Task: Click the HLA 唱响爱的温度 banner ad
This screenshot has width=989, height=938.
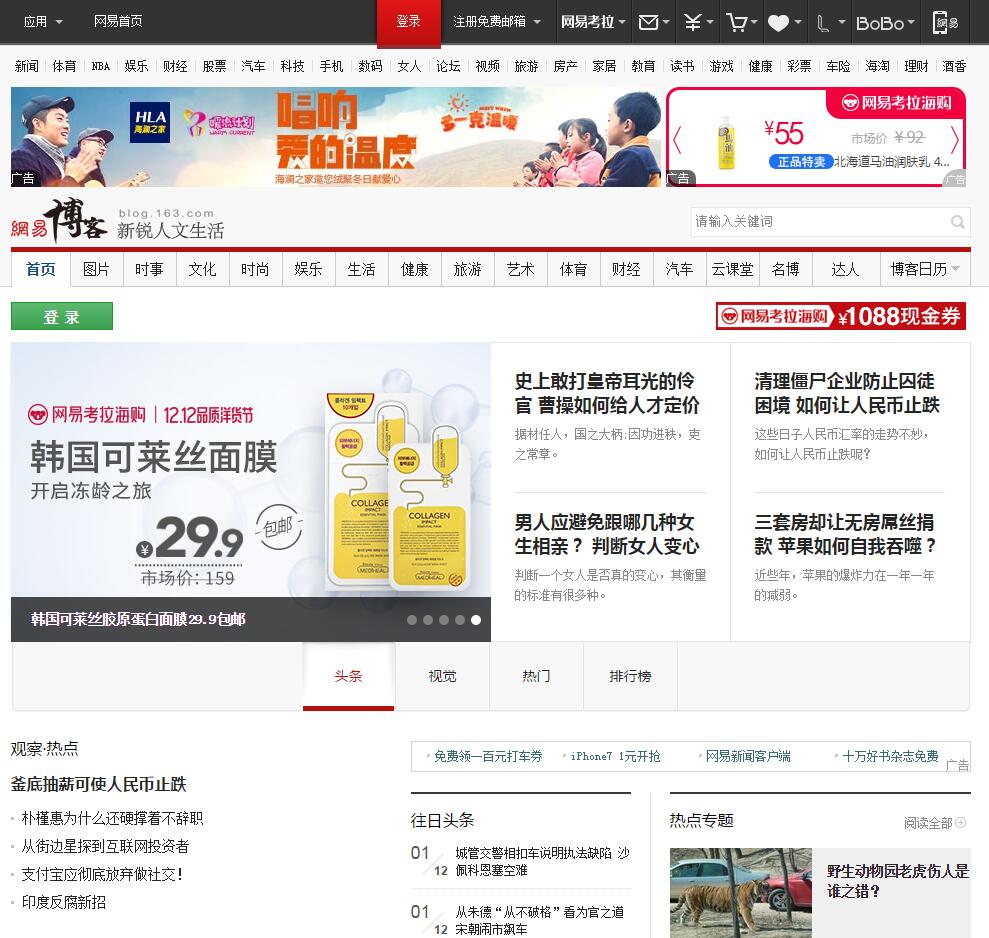Action: tap(336, 137)
